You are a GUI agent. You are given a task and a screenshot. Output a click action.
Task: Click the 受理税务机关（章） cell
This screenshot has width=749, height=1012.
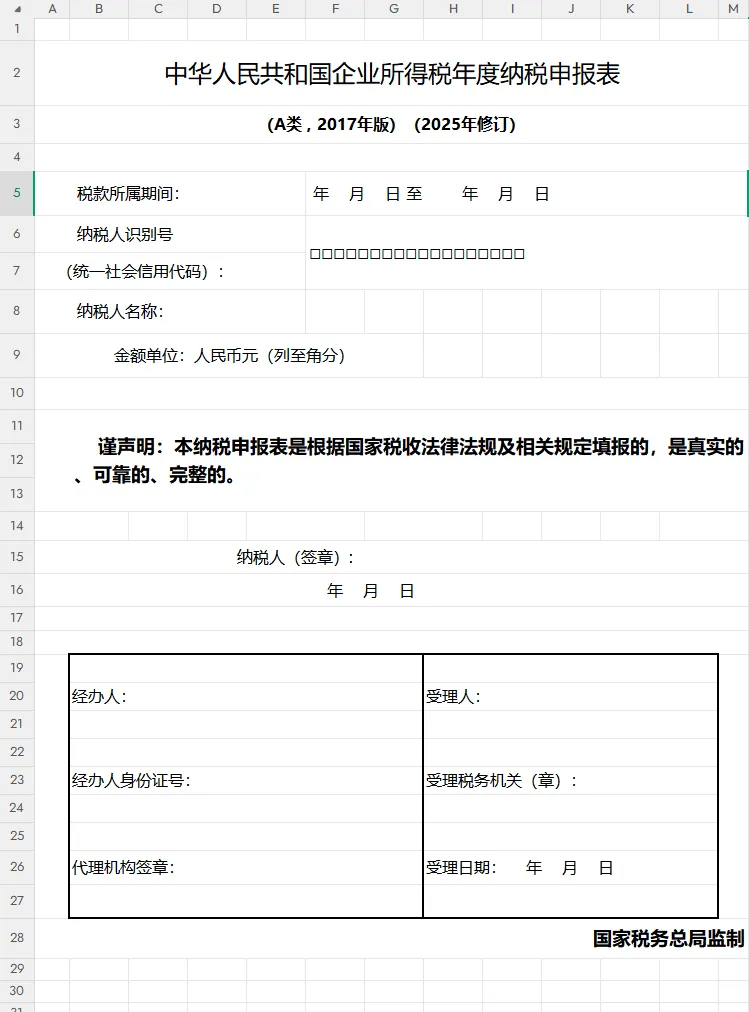click(570, 780)
